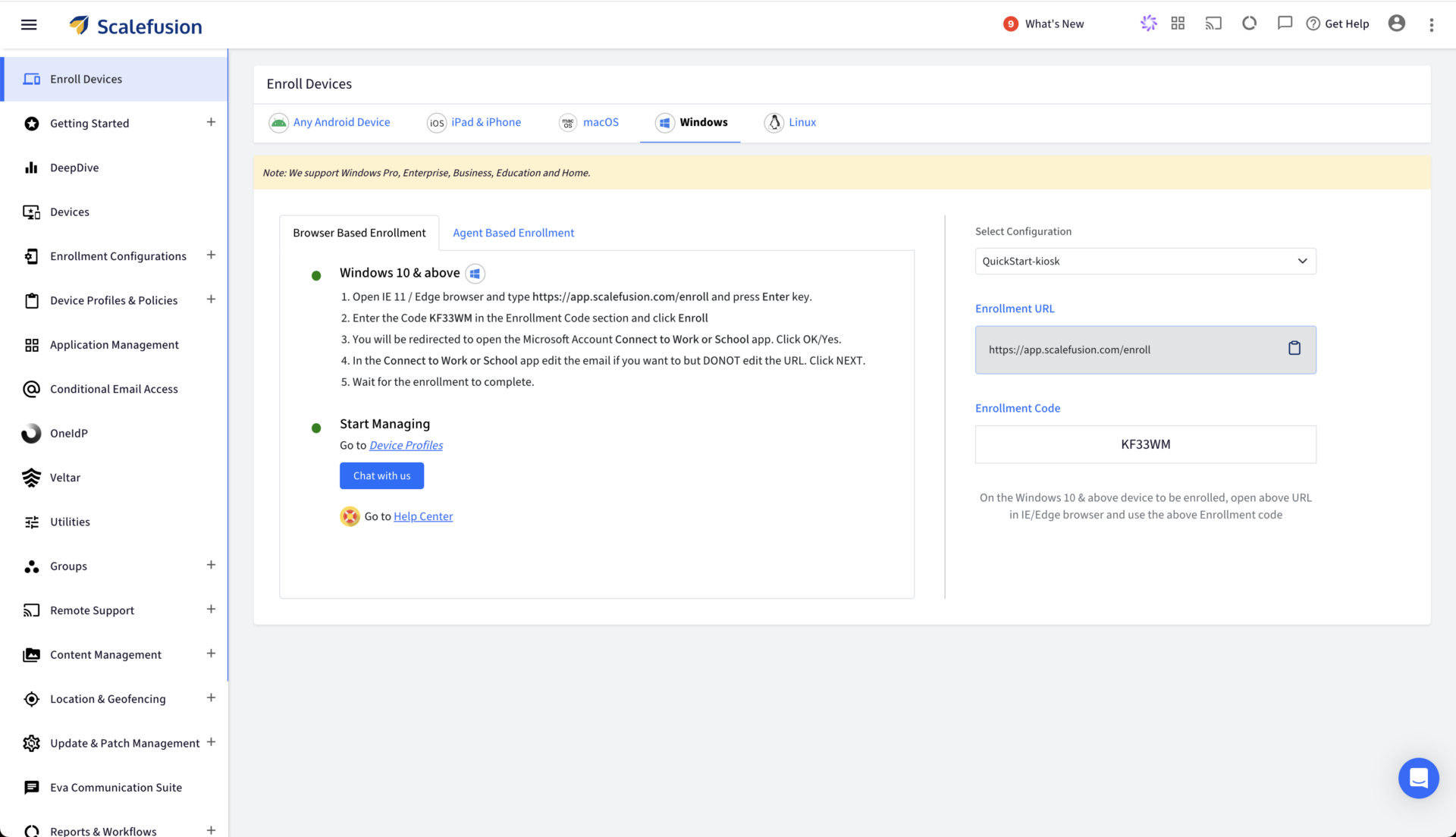Image resolution: width=1456 pixels, height=837 pixels.
Task: Open the Devices section in the sidebar
Action: click(x=69, y=212)
